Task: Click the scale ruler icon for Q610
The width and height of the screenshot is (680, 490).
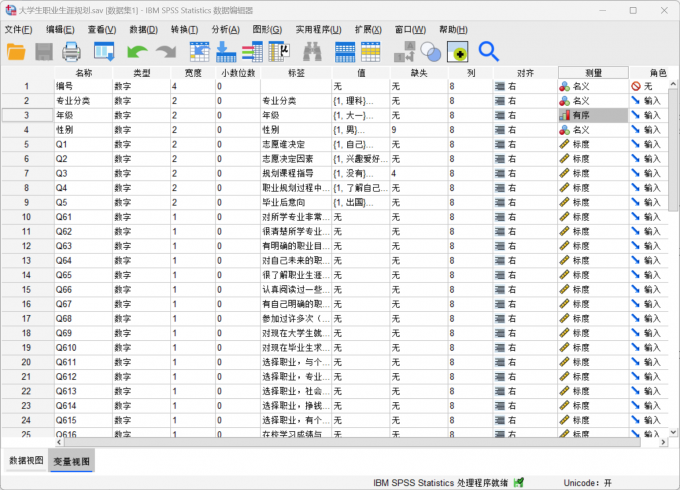Action: [564, 348]
